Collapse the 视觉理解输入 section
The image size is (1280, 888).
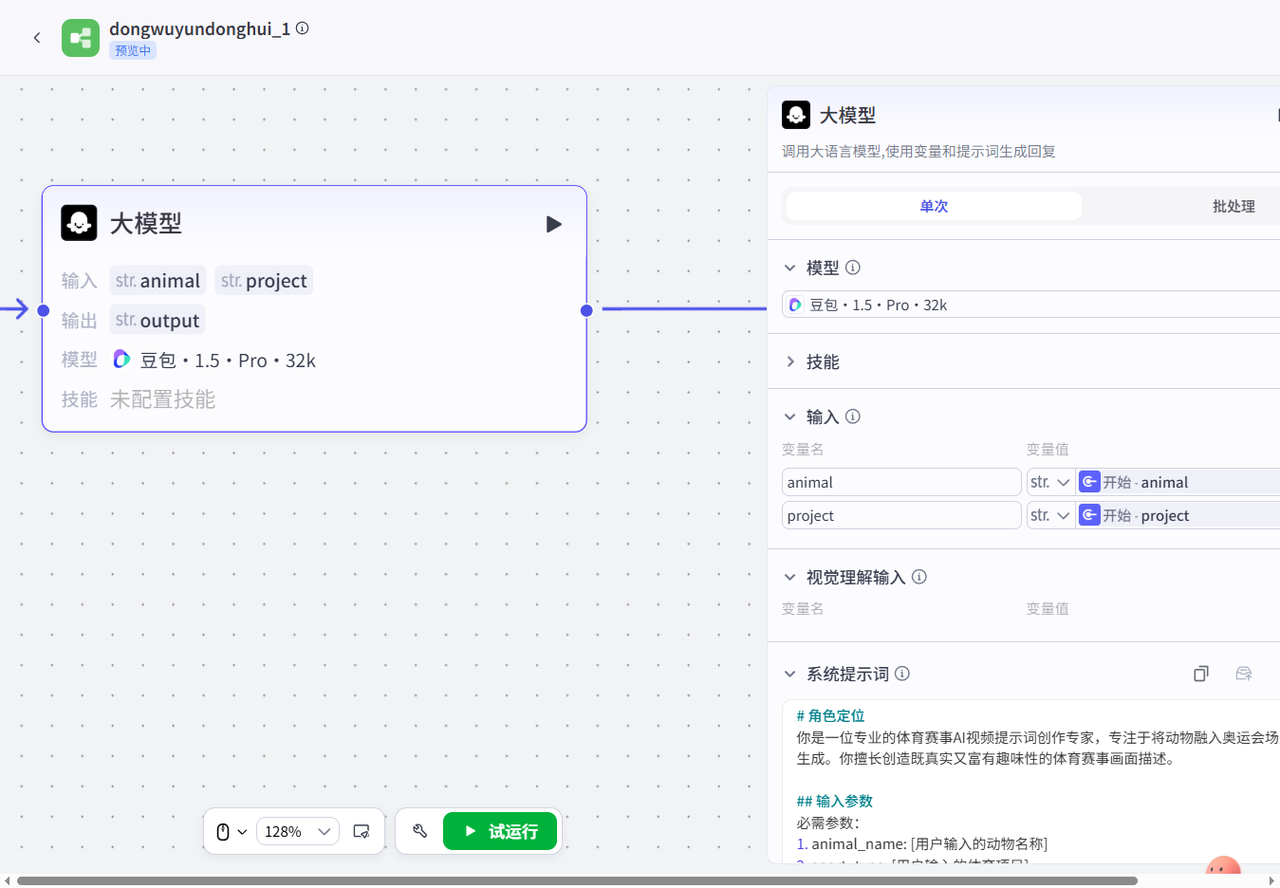pyautogui.click(x=790, y=577)
